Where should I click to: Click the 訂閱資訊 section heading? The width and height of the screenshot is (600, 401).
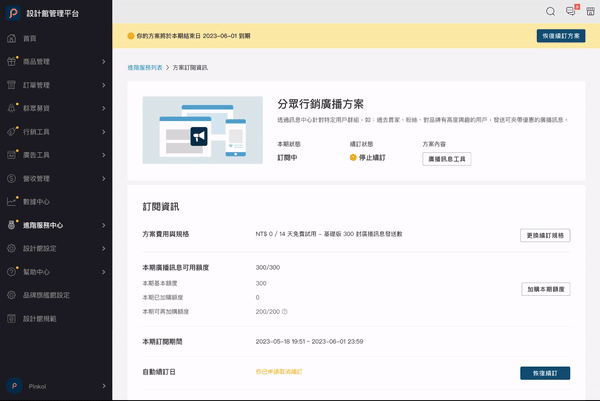pos(161,207)
